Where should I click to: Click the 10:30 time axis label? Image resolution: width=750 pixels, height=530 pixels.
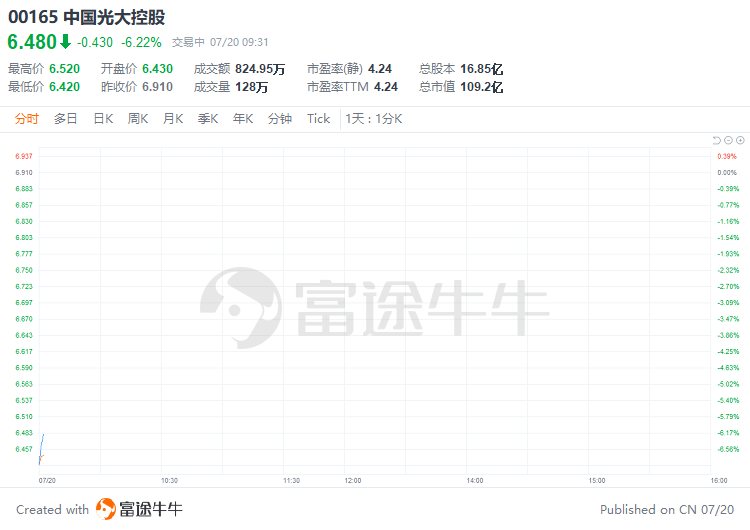coord(169,481)
